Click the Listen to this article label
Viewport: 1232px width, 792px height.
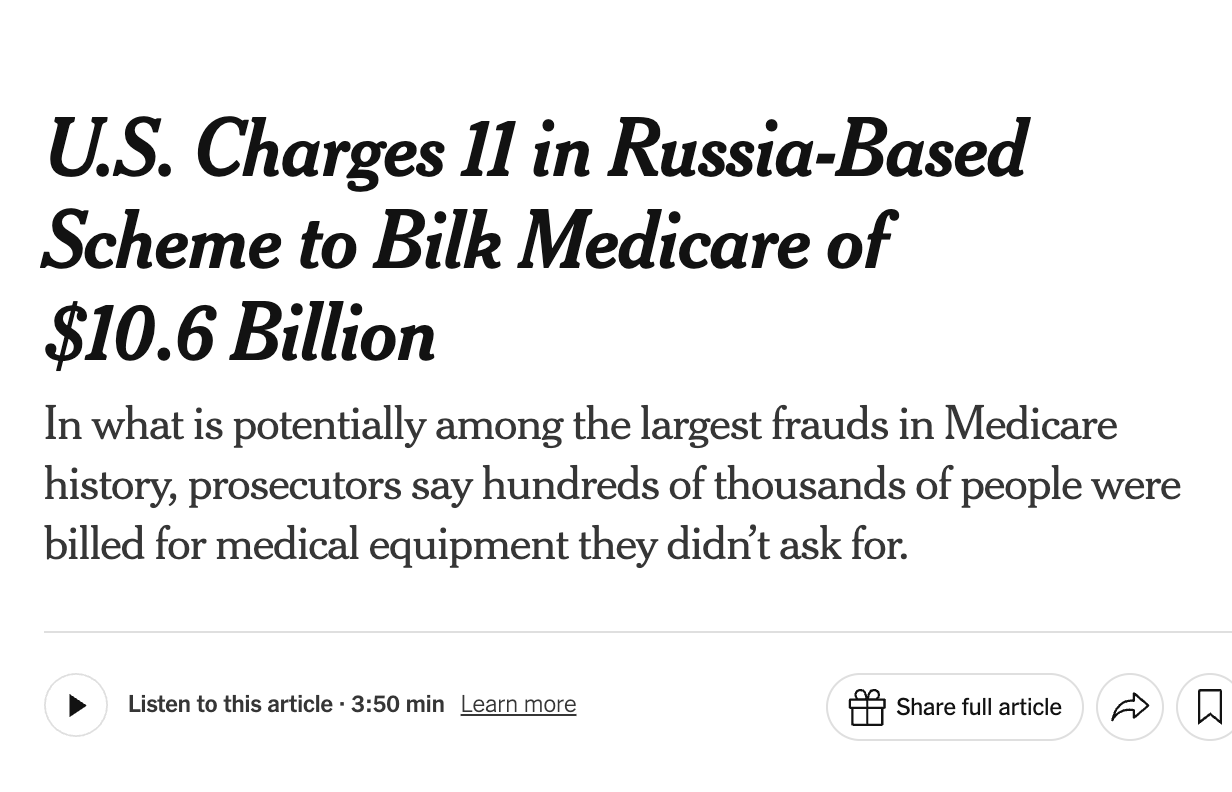230,705
